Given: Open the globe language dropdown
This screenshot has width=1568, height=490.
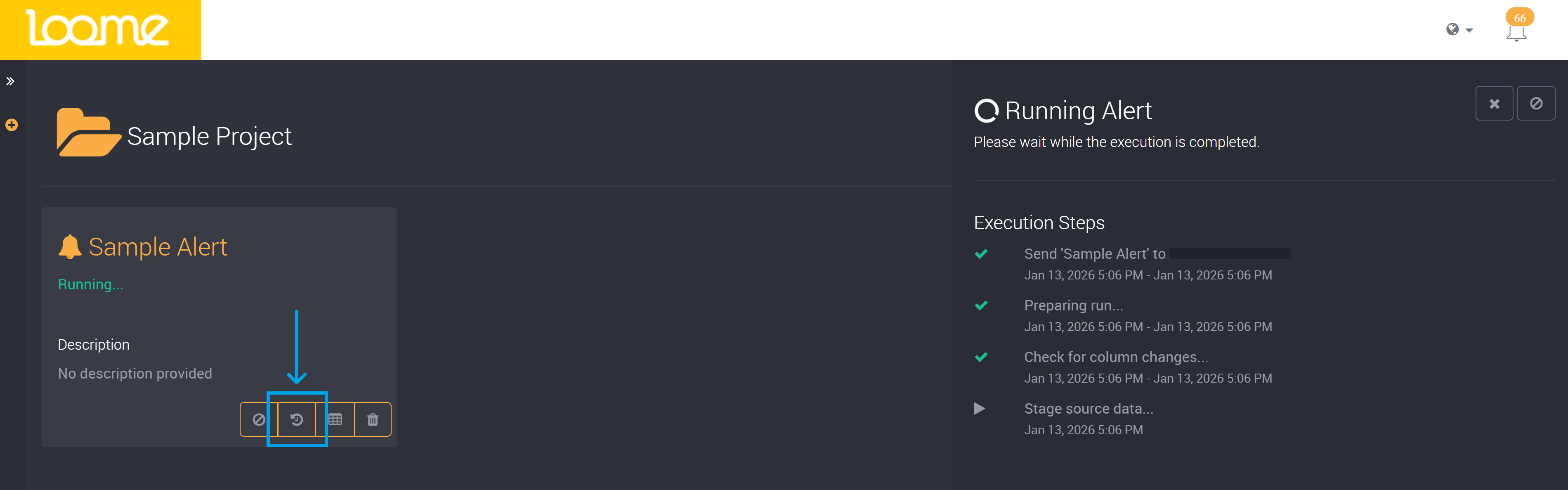Looking at the screenshot, I should (x=1457, y=29).
